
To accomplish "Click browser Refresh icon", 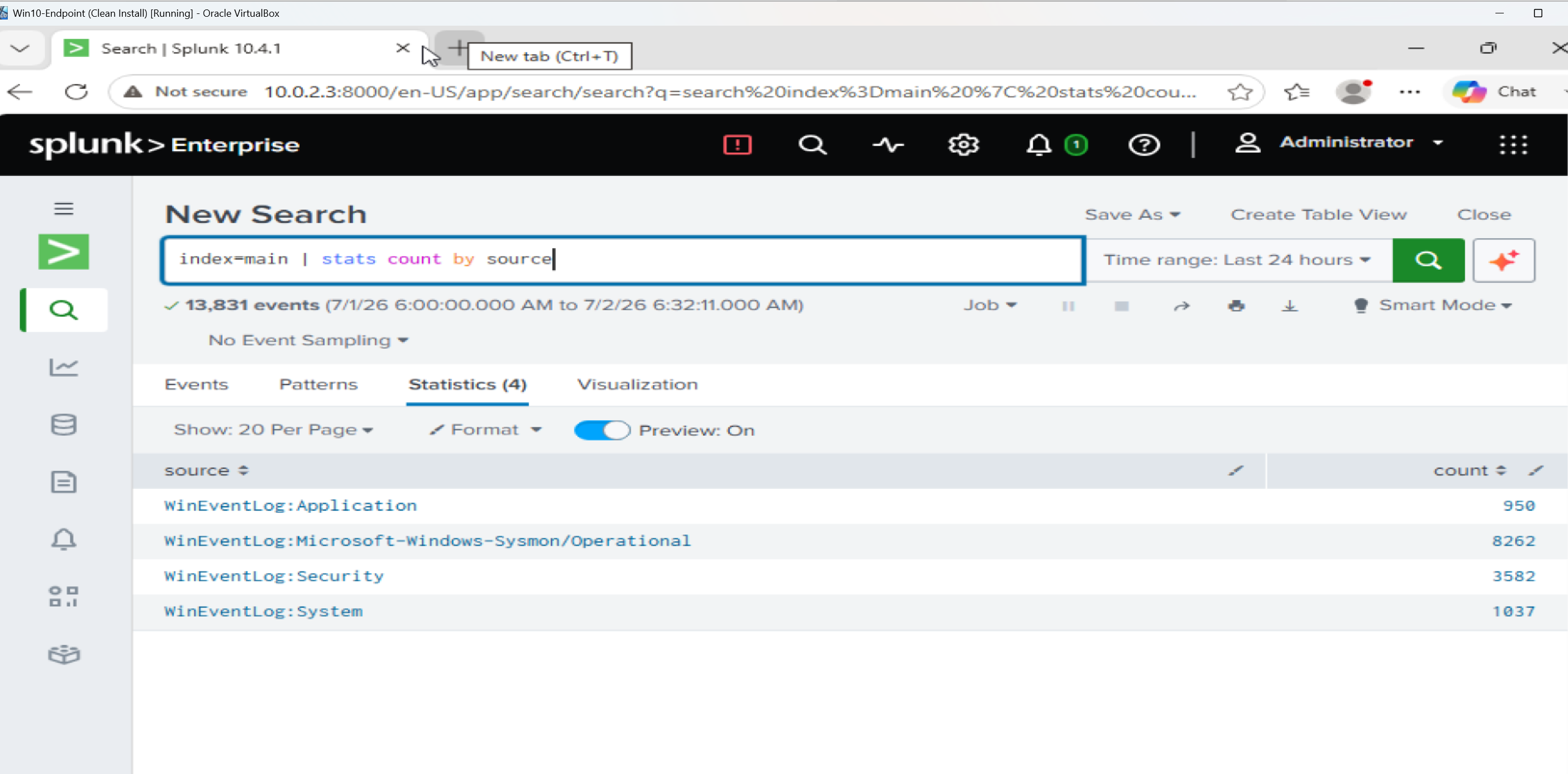I will point(76,92).
